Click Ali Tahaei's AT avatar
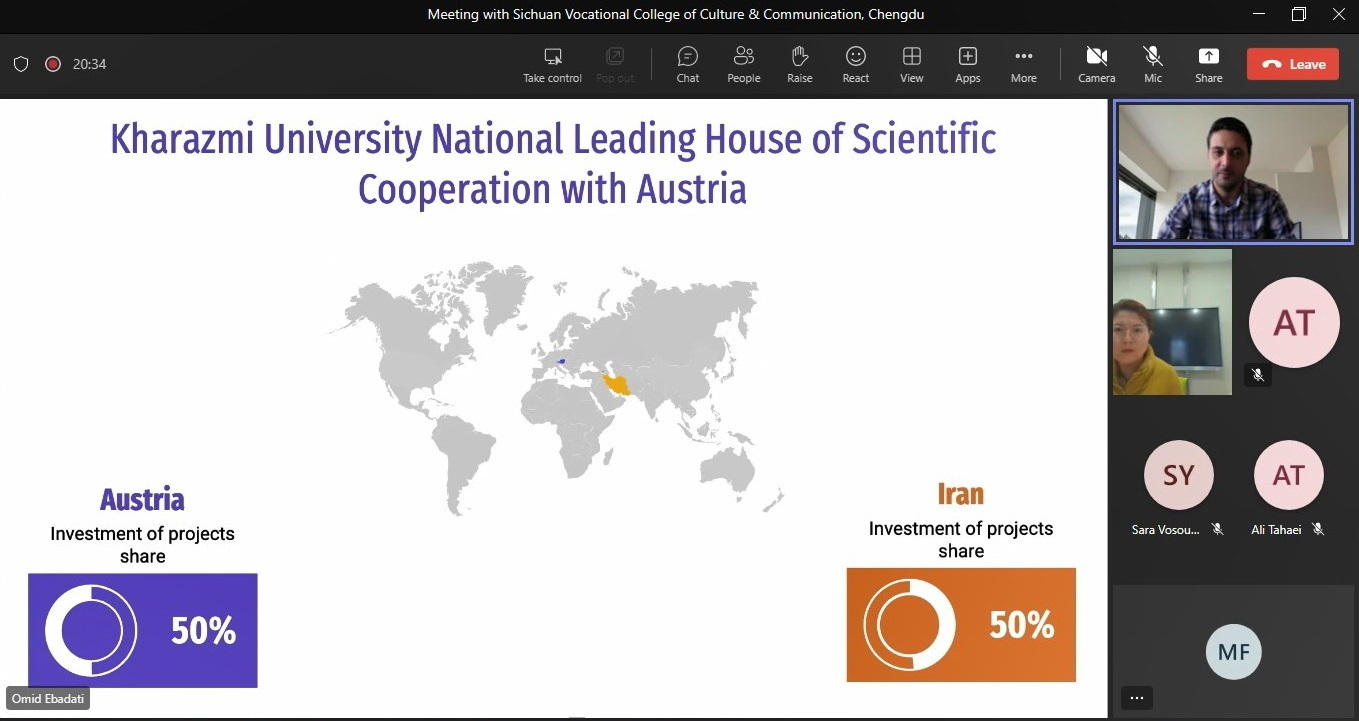The height and width of the screenshot is (721, 1359). (1288, 475)
